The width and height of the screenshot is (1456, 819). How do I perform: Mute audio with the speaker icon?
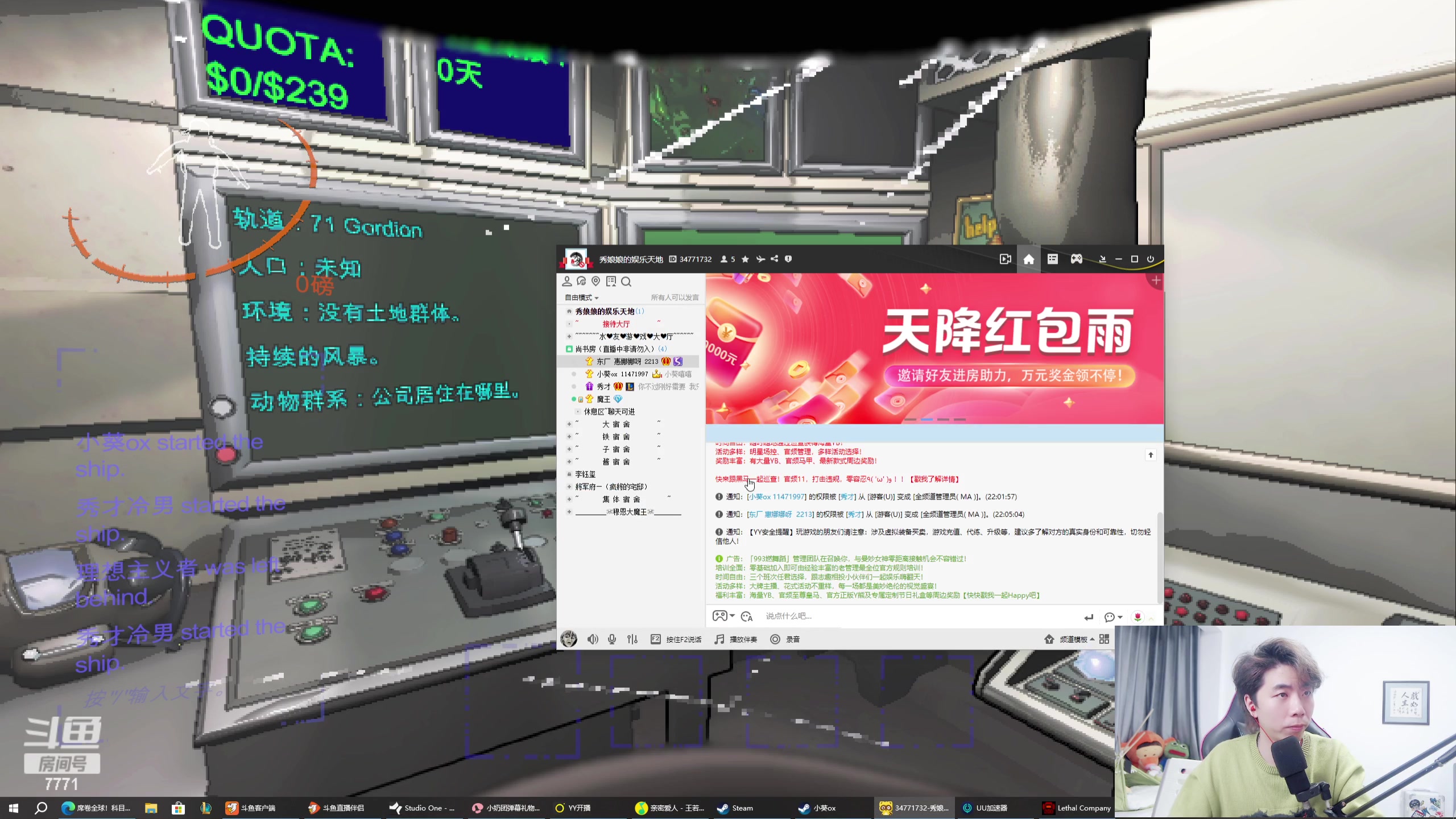click(592, 639)
